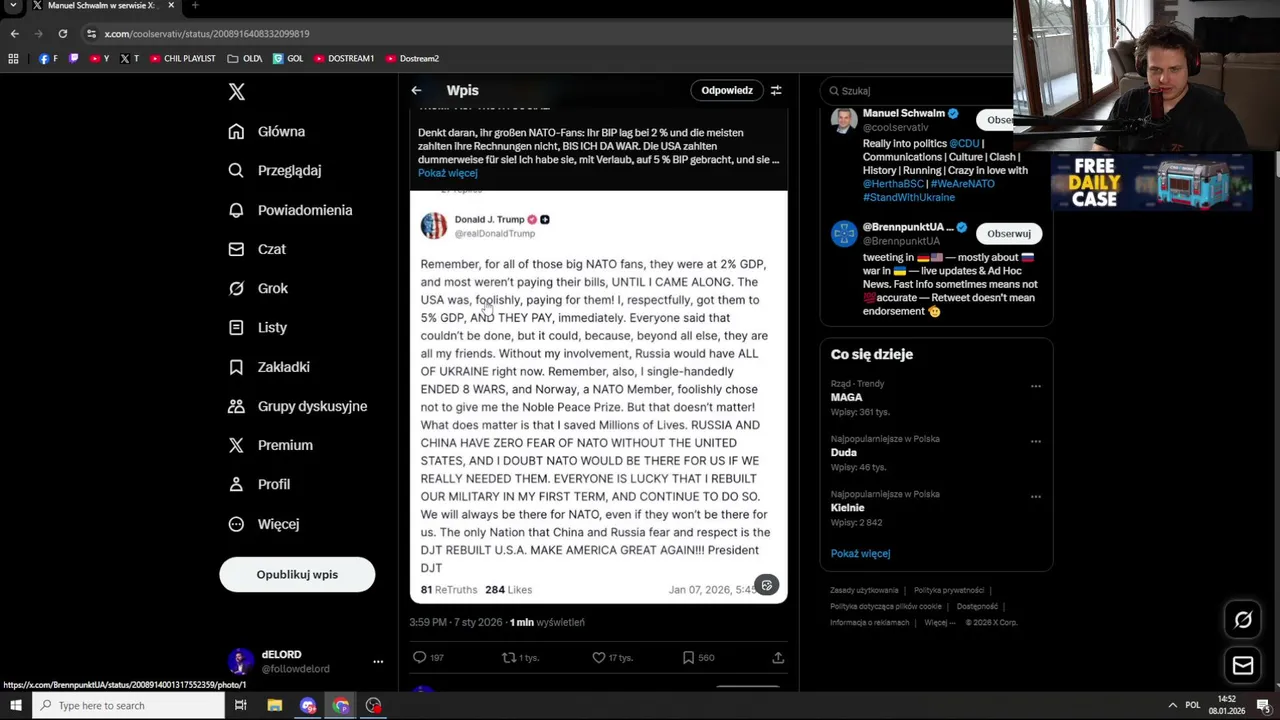Viewport: 1280px width, 720px height.
Task: Open the @BrennpunktUA profile avatar
Action: pos(844,233)
